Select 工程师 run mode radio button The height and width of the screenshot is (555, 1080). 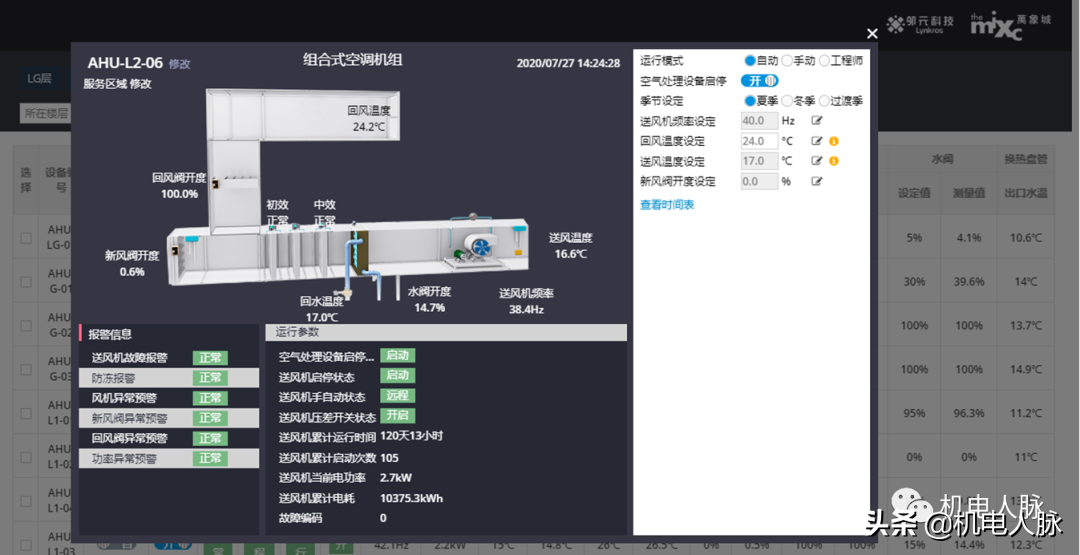(824, 61)
